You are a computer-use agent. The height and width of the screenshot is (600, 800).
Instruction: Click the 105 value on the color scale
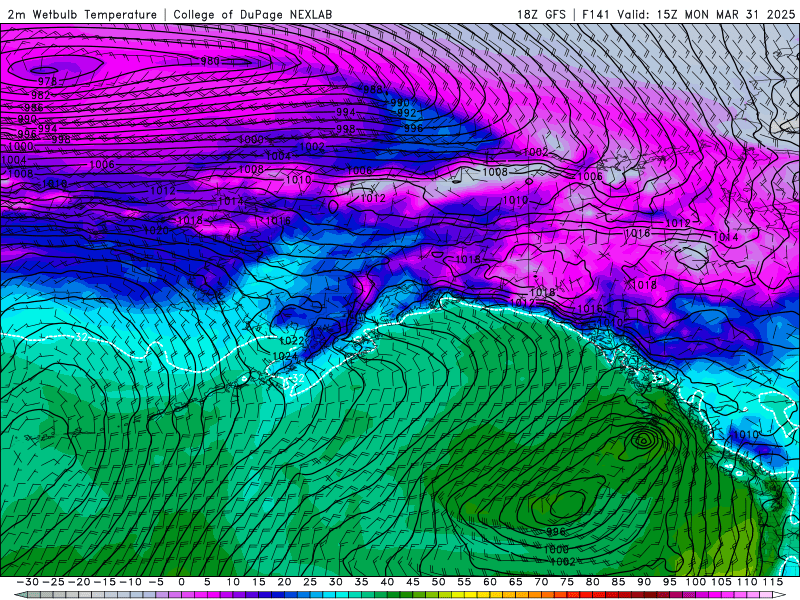(x=721, y=582)
